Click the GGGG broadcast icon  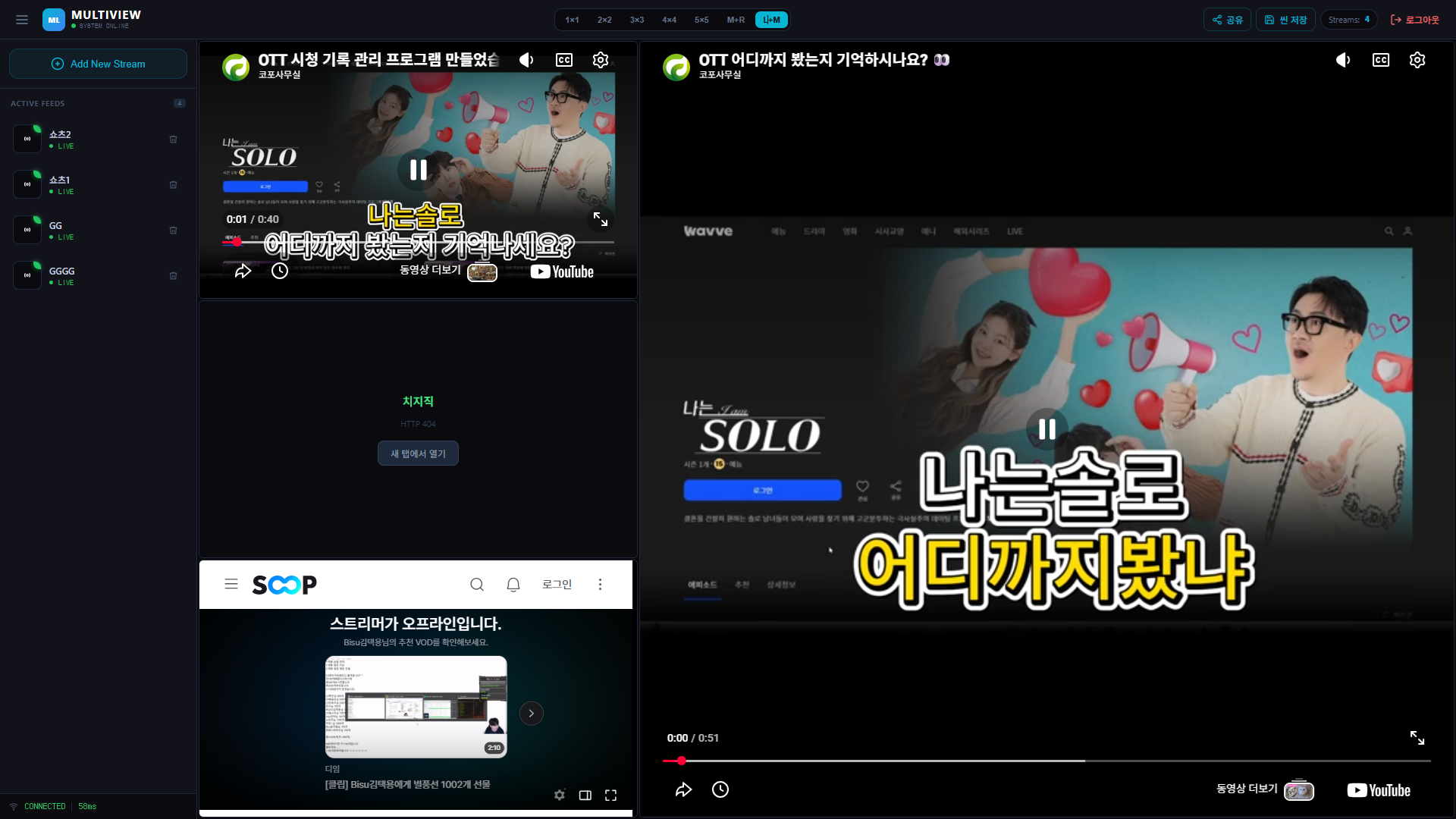pyautogui.click(x=27, y=275)
